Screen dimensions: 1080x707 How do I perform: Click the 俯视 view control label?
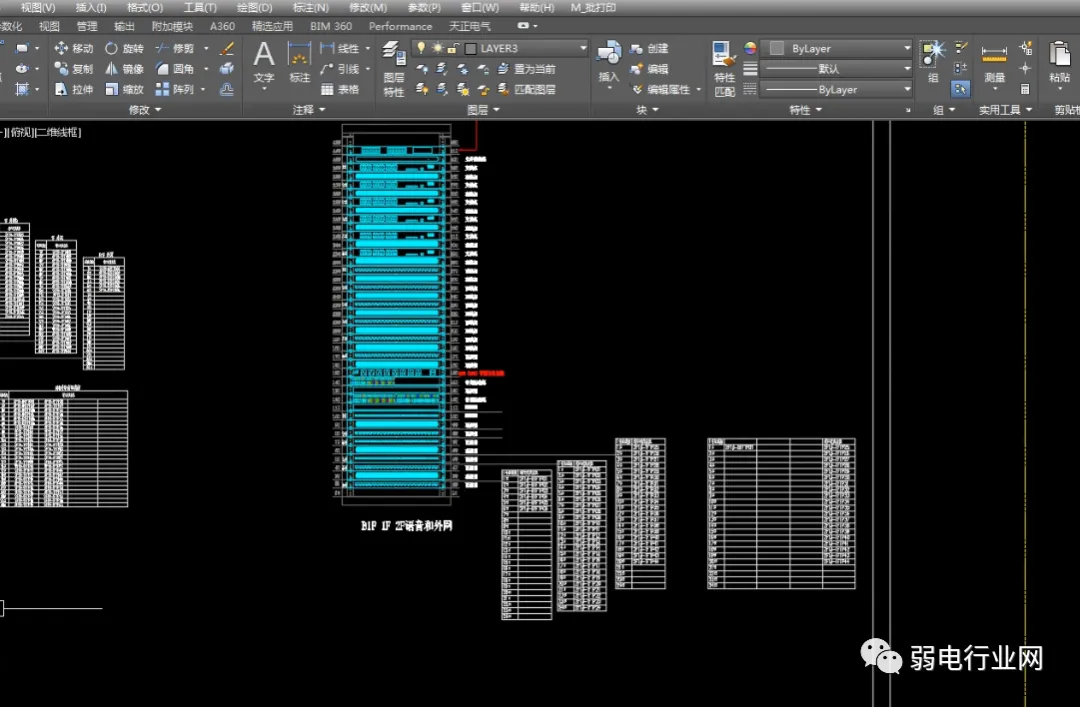click(x=21, y=132)
